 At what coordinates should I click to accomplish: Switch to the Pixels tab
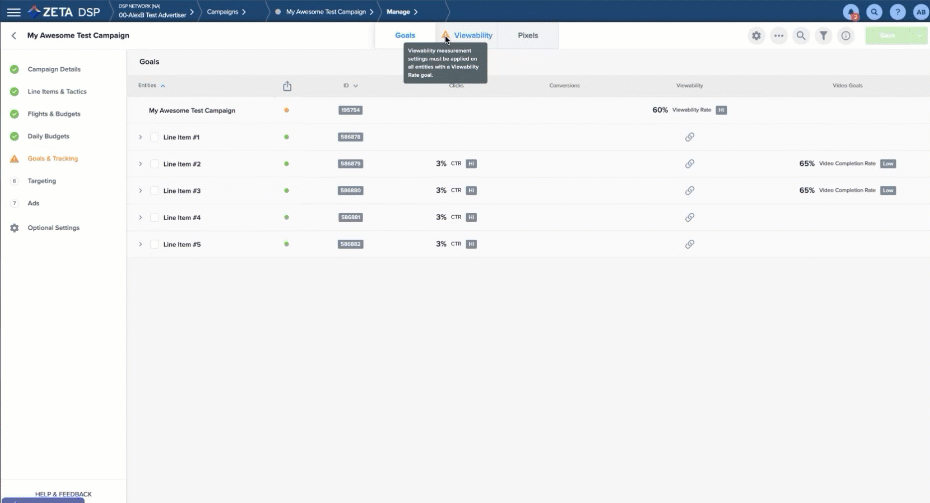coord(528,35)
